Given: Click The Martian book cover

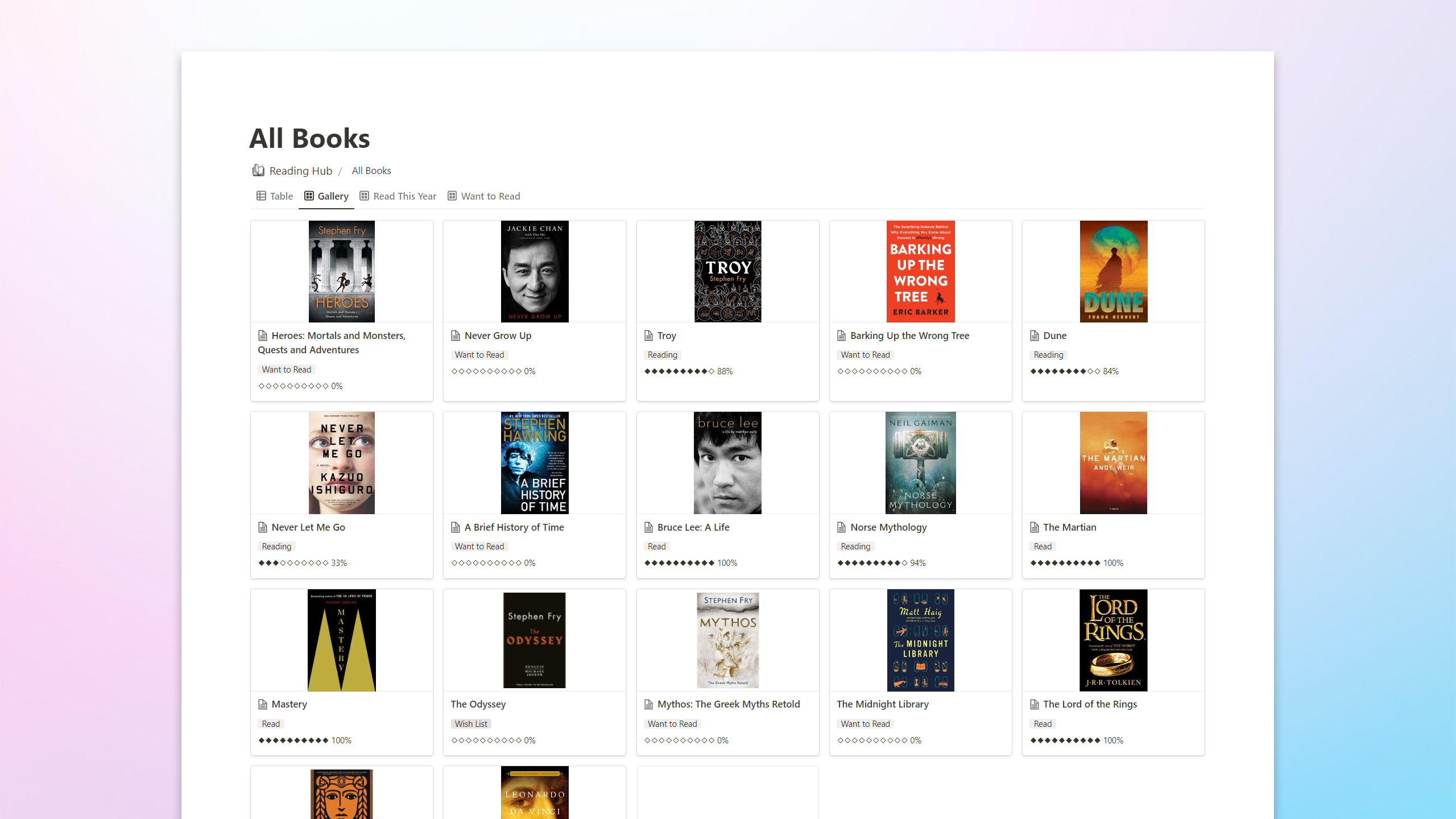Looking at the screenshot, I should (x=1114, y=463).
